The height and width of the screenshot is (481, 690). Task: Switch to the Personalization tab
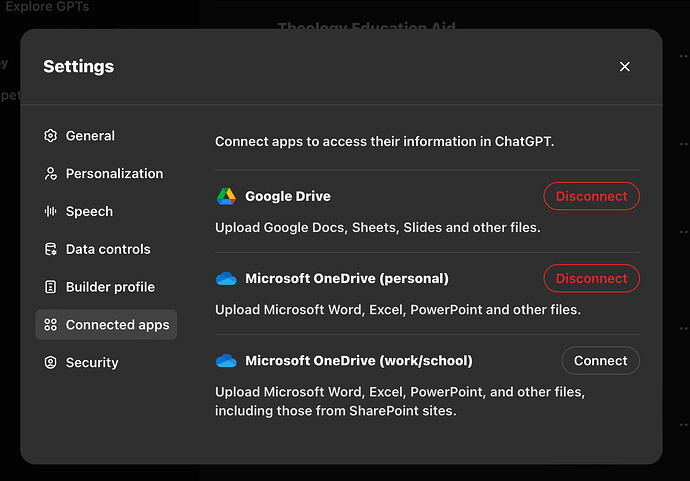pyautogui.click(x=106, y=173)
